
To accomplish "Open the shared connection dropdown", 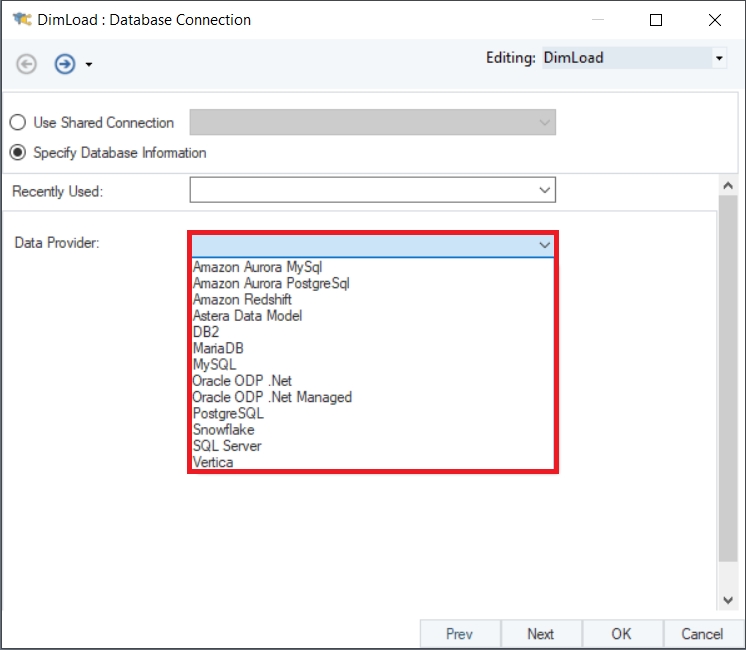I will pyautogui.click(x=373, y=122).
